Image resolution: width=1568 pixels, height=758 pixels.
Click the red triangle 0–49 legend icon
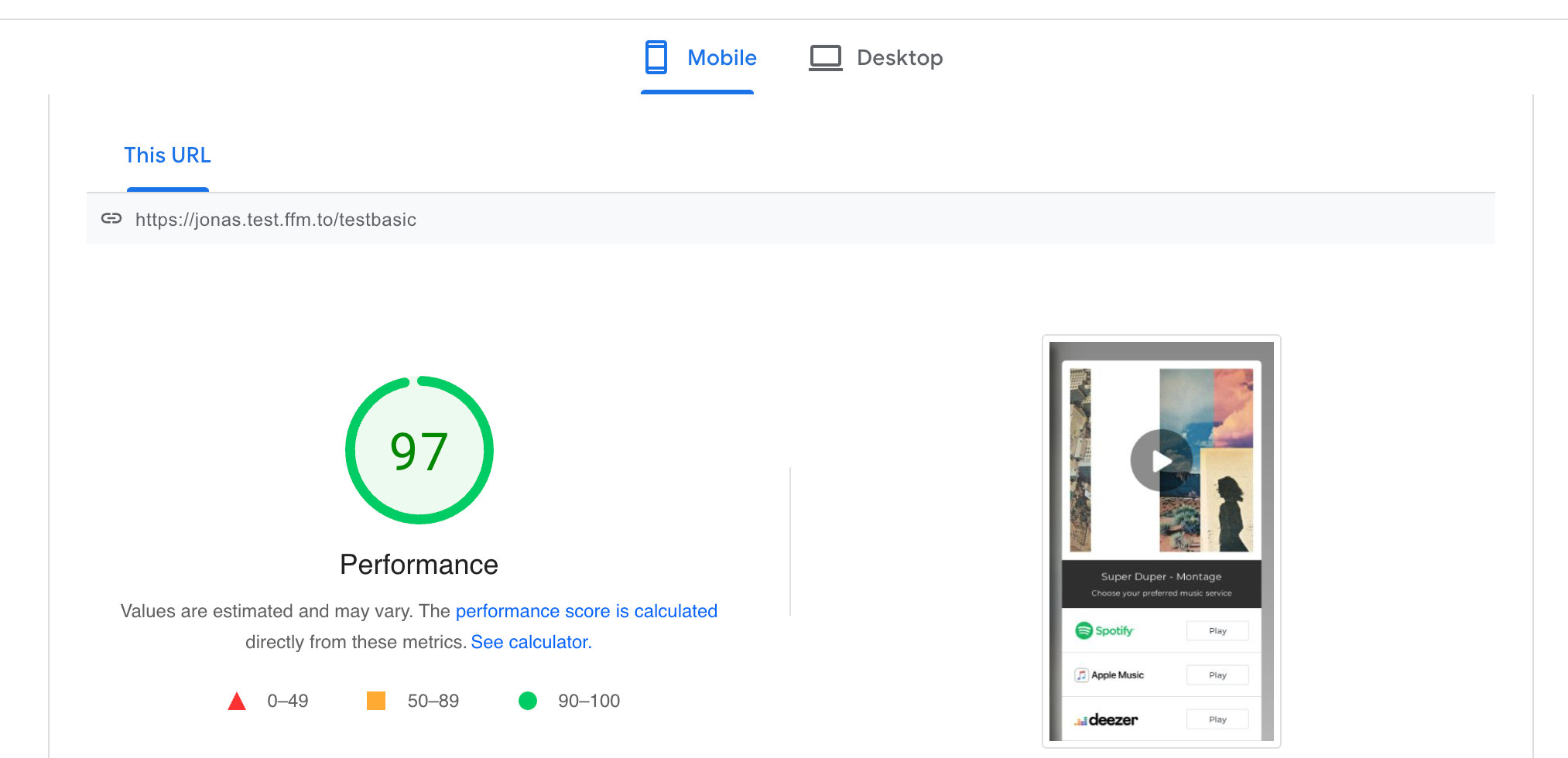tap(237, 702)
